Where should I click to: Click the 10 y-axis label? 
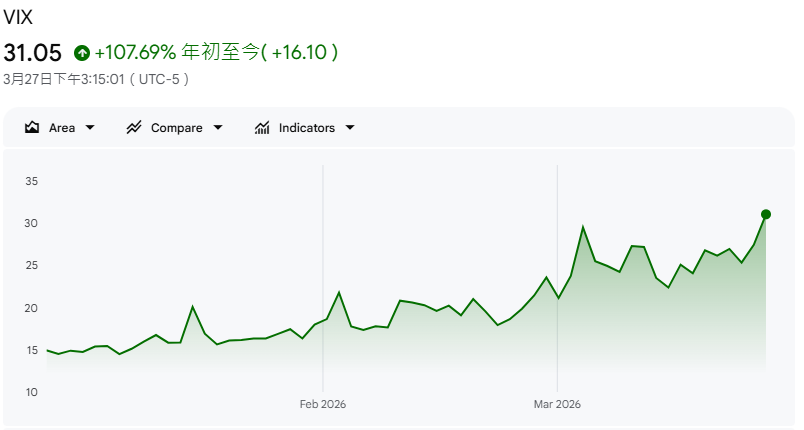pos(31,392)
